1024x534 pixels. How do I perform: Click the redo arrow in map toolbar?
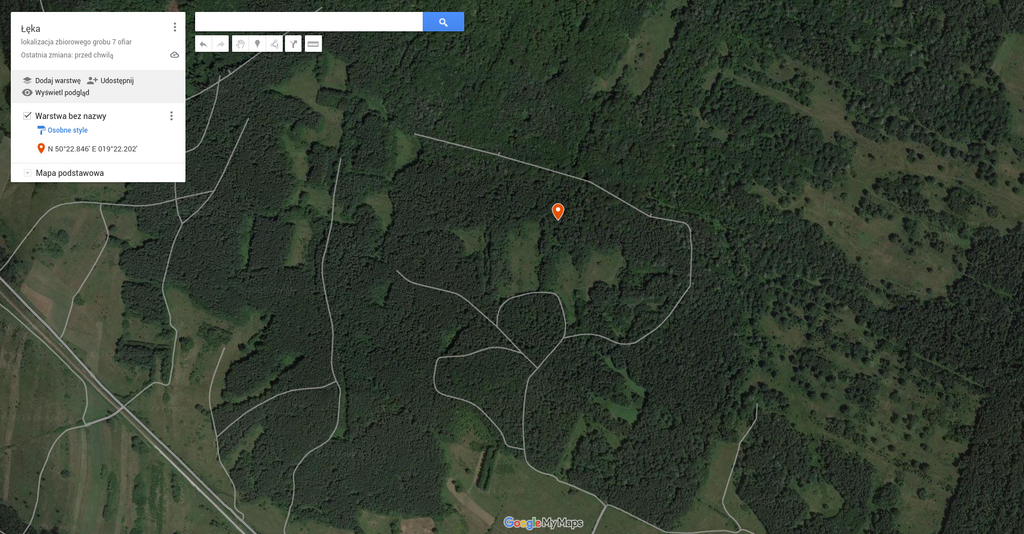click(x=220, y=44)
